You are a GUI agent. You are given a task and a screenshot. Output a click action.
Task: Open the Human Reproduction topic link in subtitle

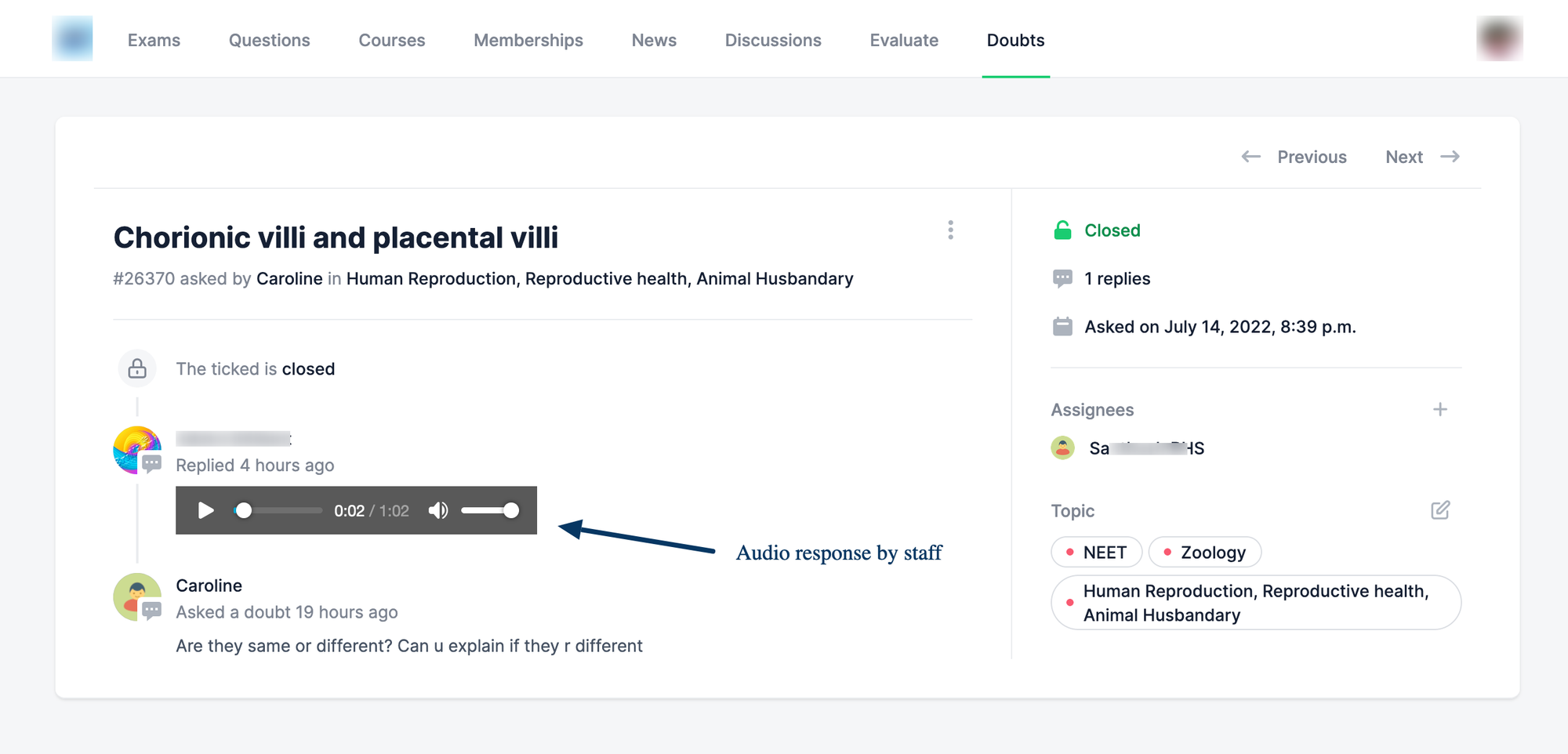pos(600,279)
